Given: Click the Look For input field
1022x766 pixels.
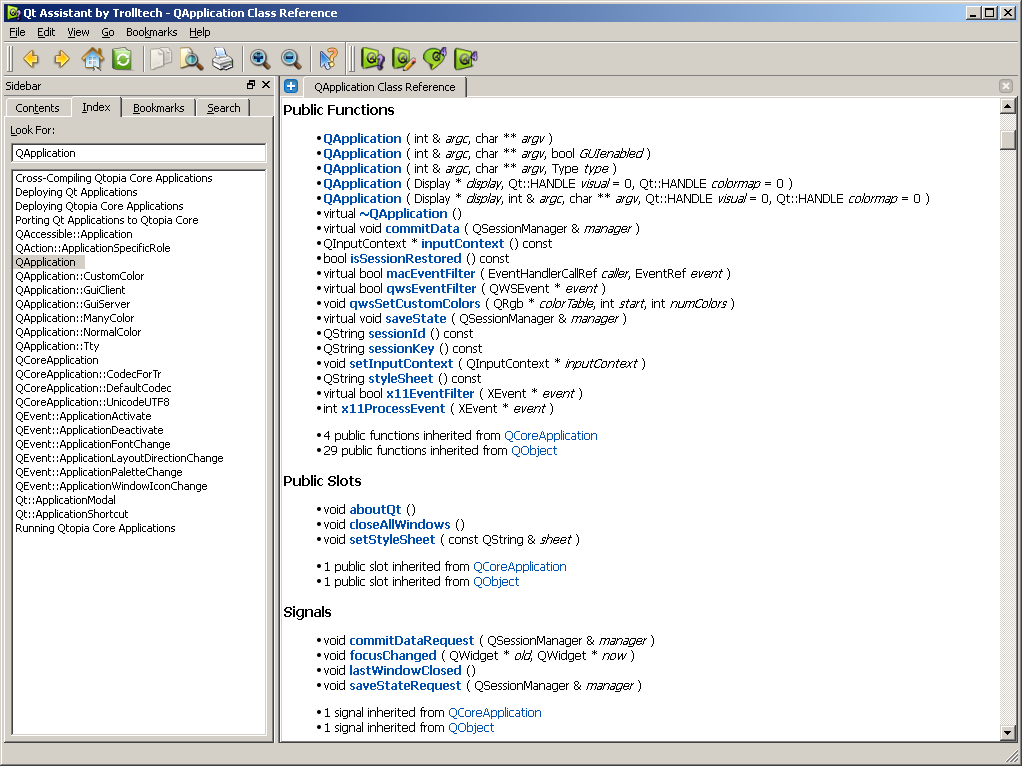Looking at the screenshot, I should (139, 153).
